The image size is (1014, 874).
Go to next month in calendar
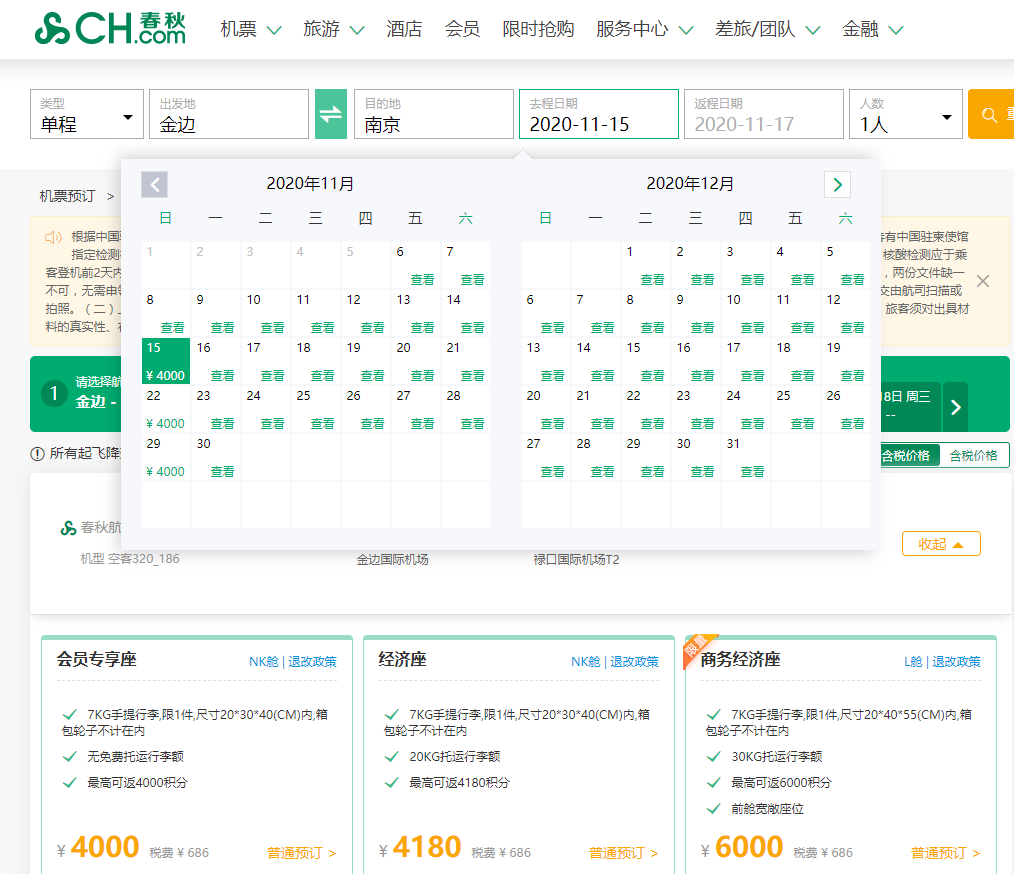[837, 185]
